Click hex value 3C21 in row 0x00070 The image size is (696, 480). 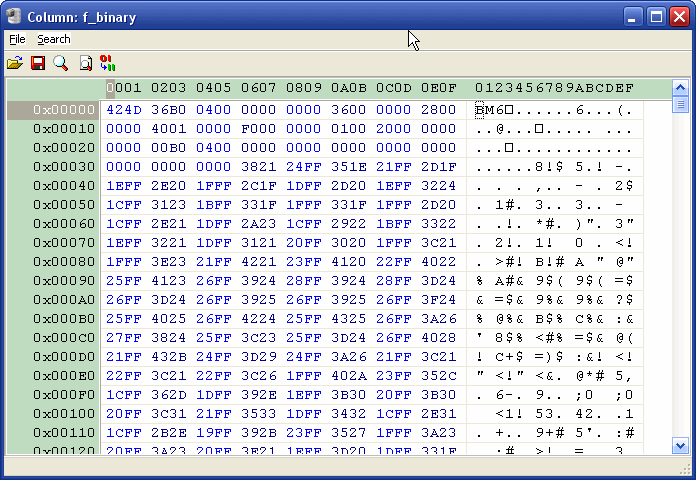(439, 243)
